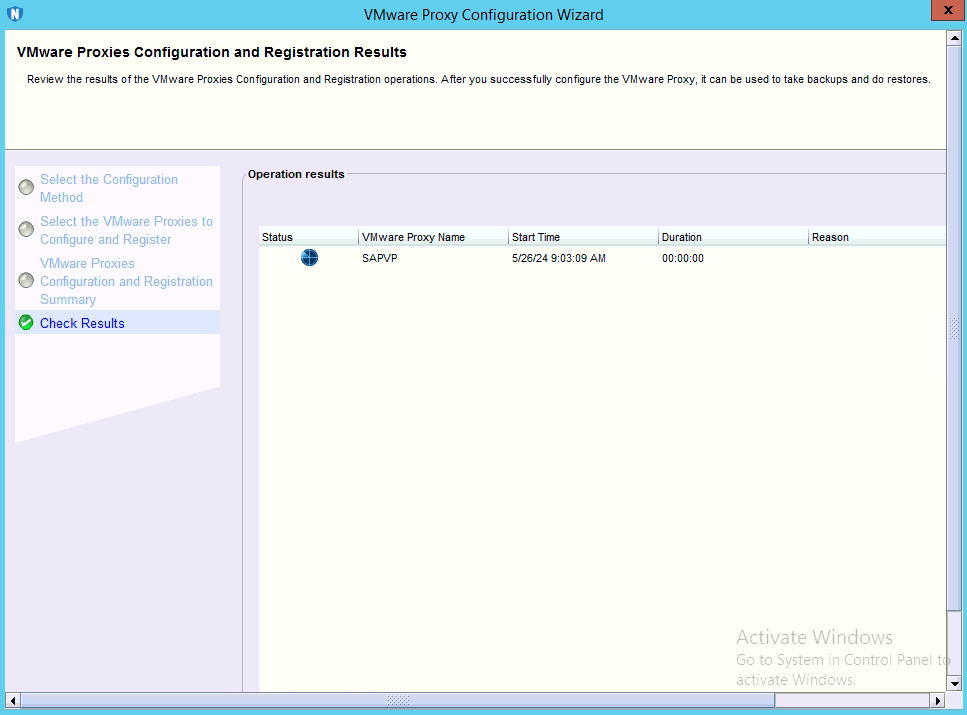The width and height of the screenshot is (967, 715).
Task: Click grey icon beside Configuration and Registration Summary
Action: (x=27, y=280)
